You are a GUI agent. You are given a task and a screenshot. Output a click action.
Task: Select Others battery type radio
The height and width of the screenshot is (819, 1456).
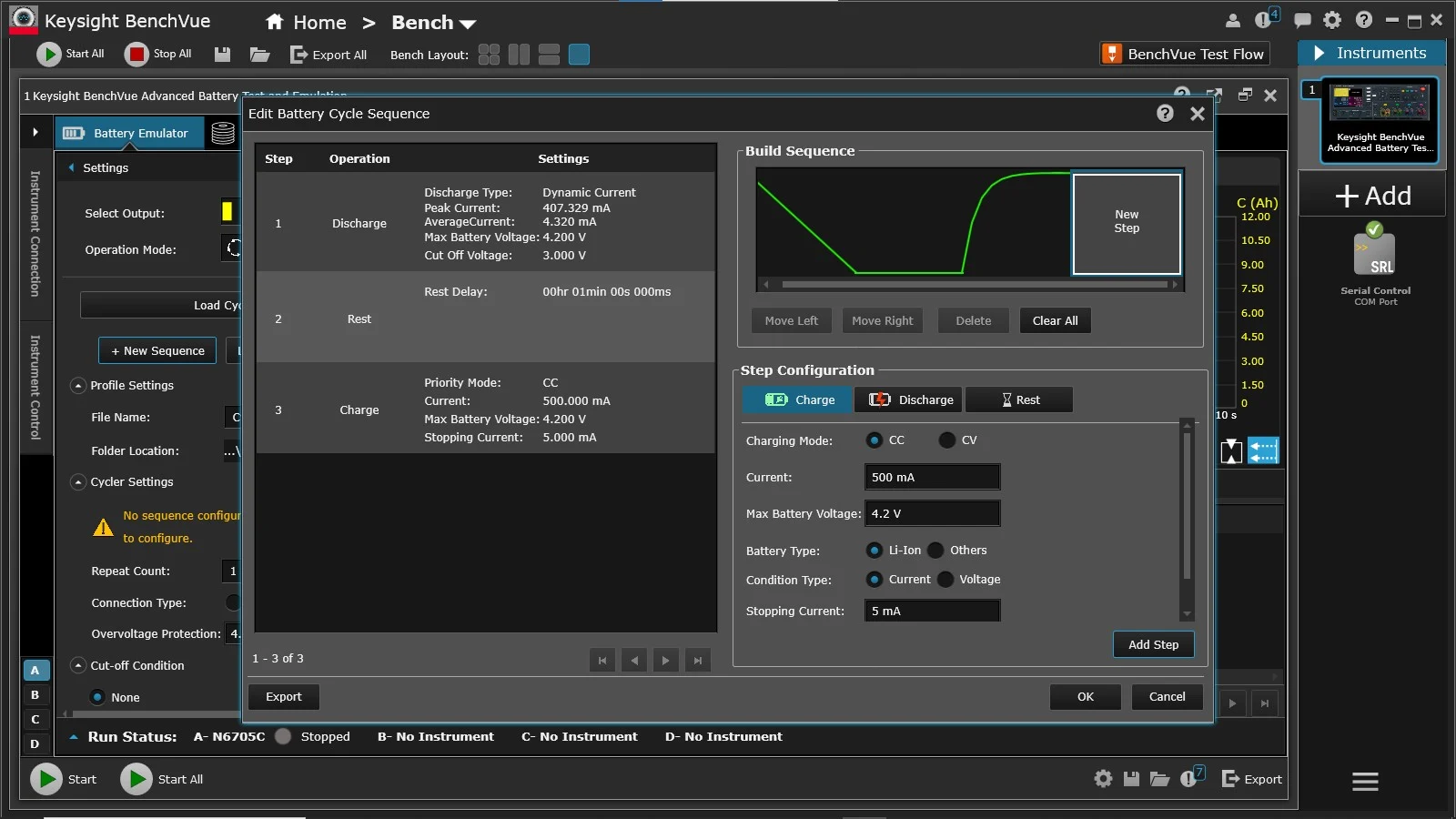pos(935,551)
